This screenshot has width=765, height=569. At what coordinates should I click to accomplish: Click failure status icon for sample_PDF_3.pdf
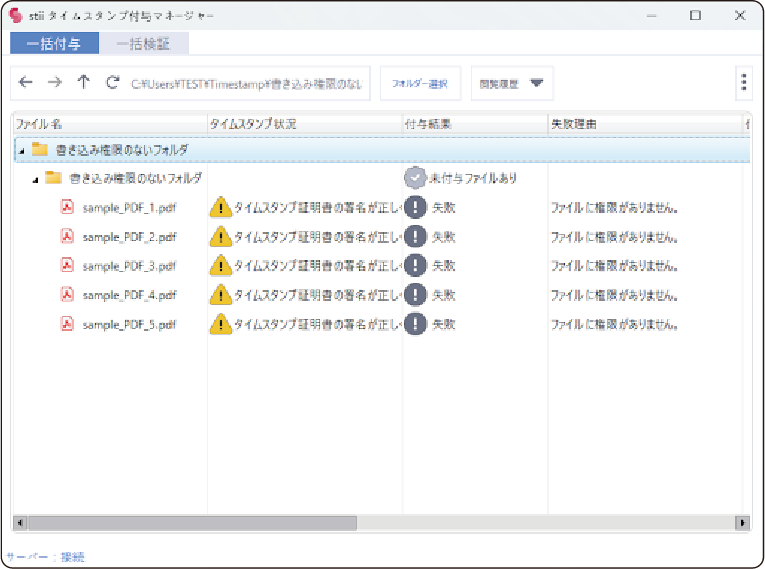click(415, 266)
